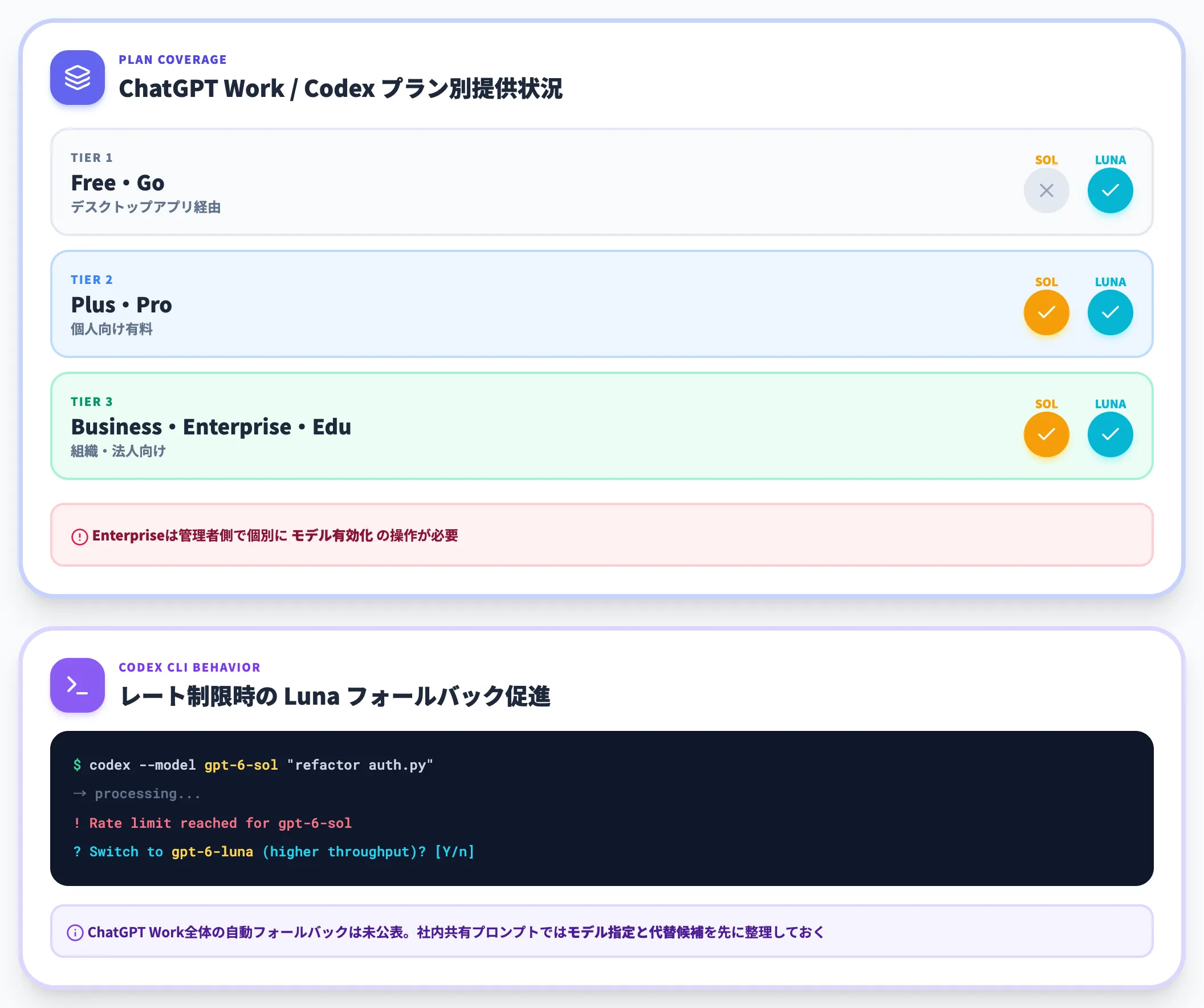Click '"refactor auth.py"' in the command line

point(360,765)
